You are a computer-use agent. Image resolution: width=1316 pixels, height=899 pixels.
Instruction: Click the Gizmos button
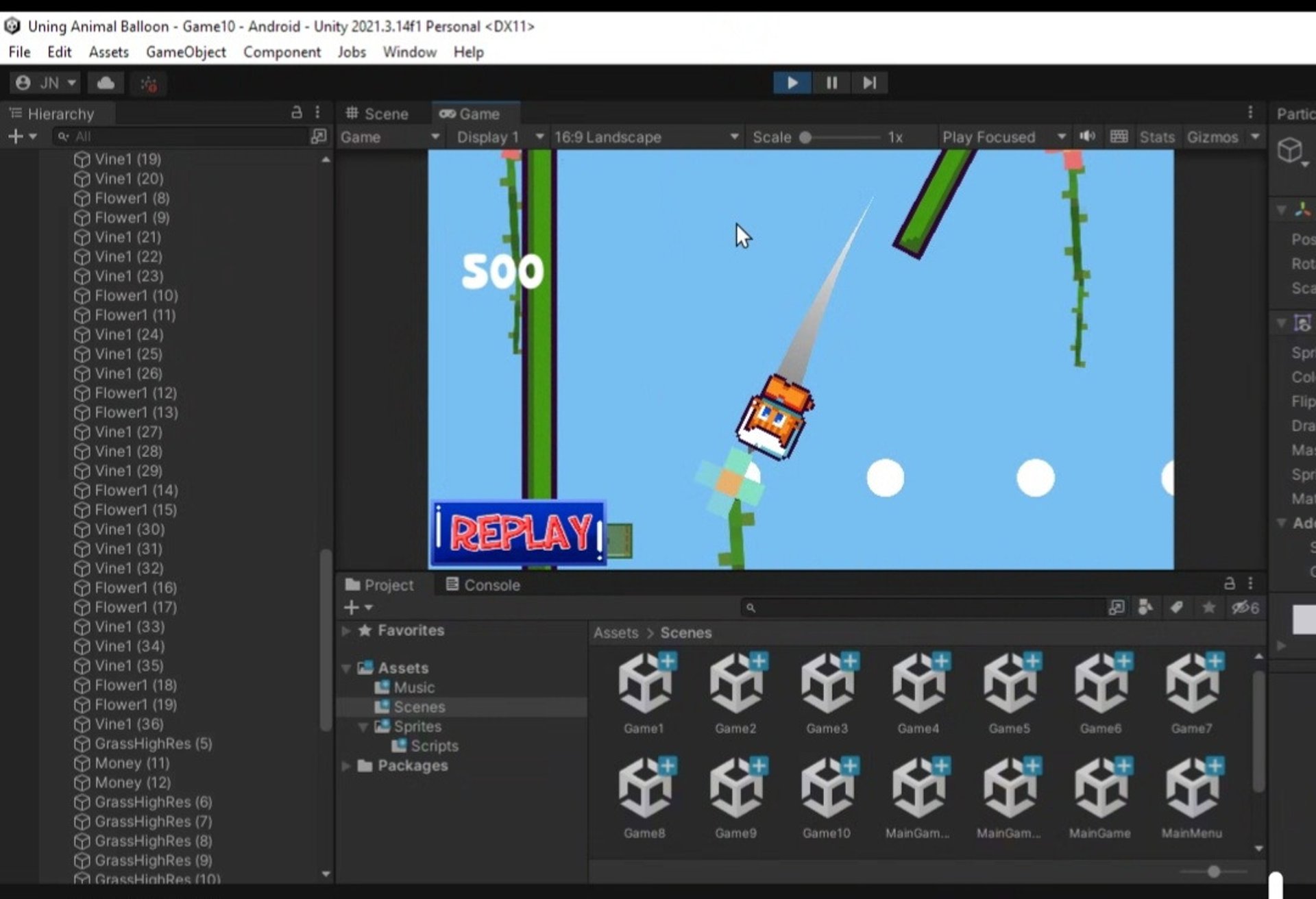(1212, 137)
